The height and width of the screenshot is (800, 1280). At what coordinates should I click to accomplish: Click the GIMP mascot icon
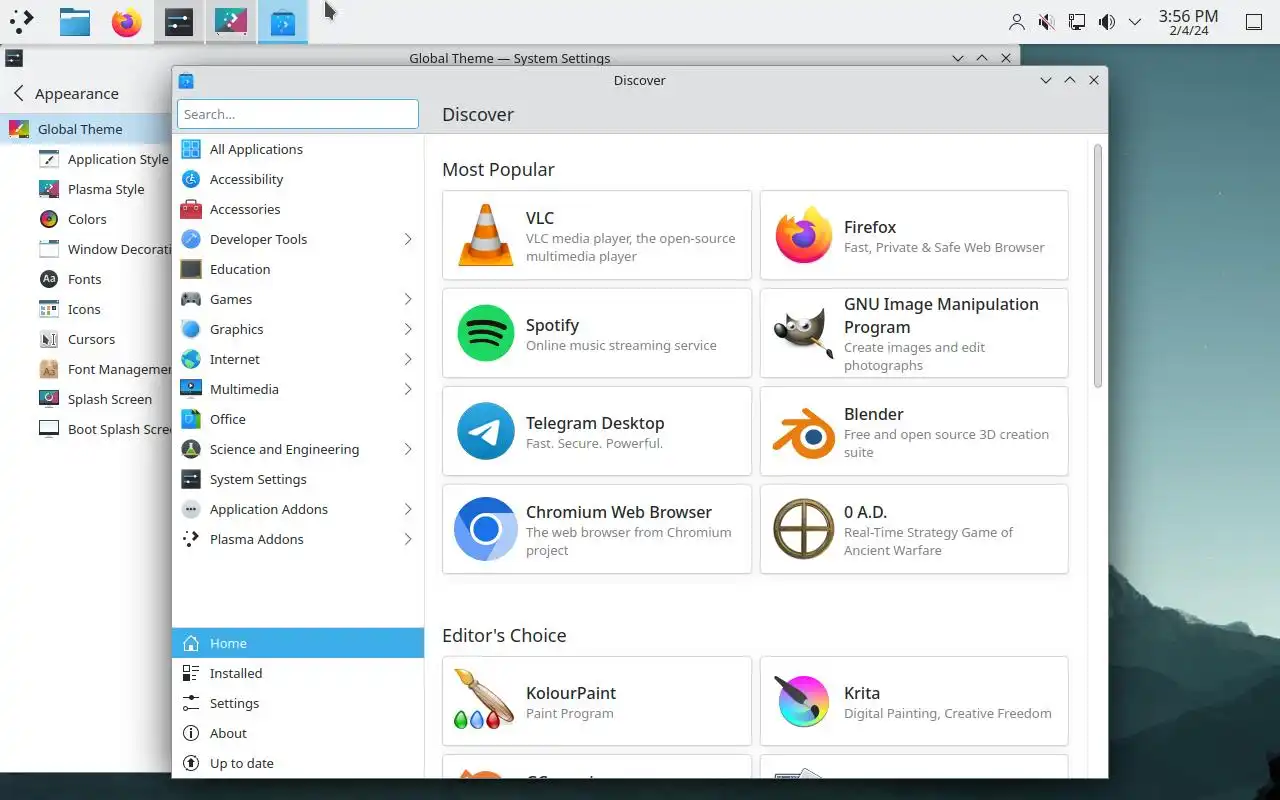point(803,333)
